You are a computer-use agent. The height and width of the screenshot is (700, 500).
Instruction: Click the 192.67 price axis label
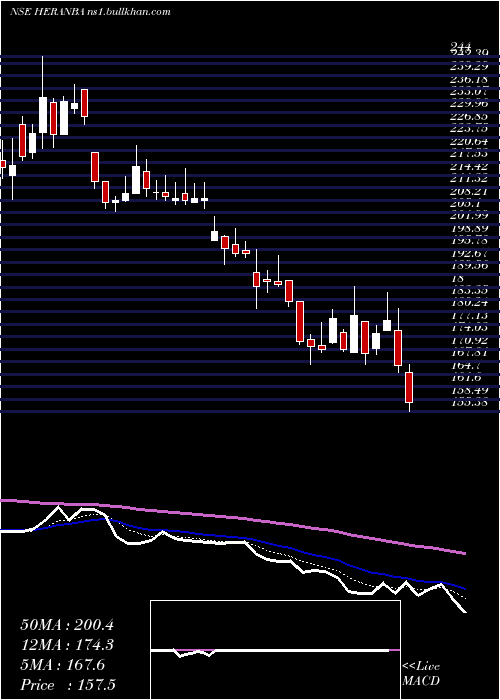[468, 254]
